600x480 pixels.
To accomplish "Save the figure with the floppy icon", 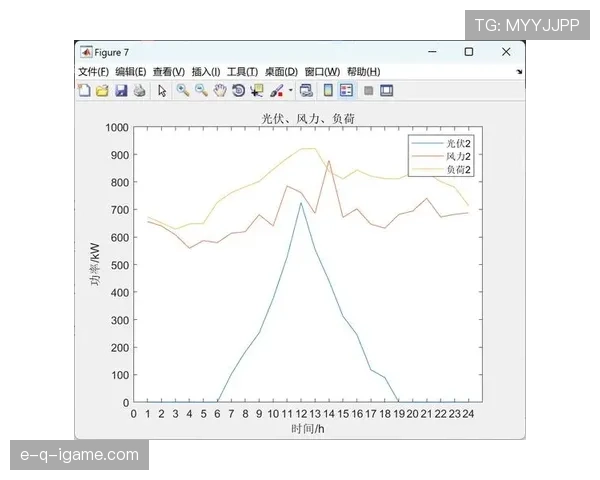I will 120,90.
